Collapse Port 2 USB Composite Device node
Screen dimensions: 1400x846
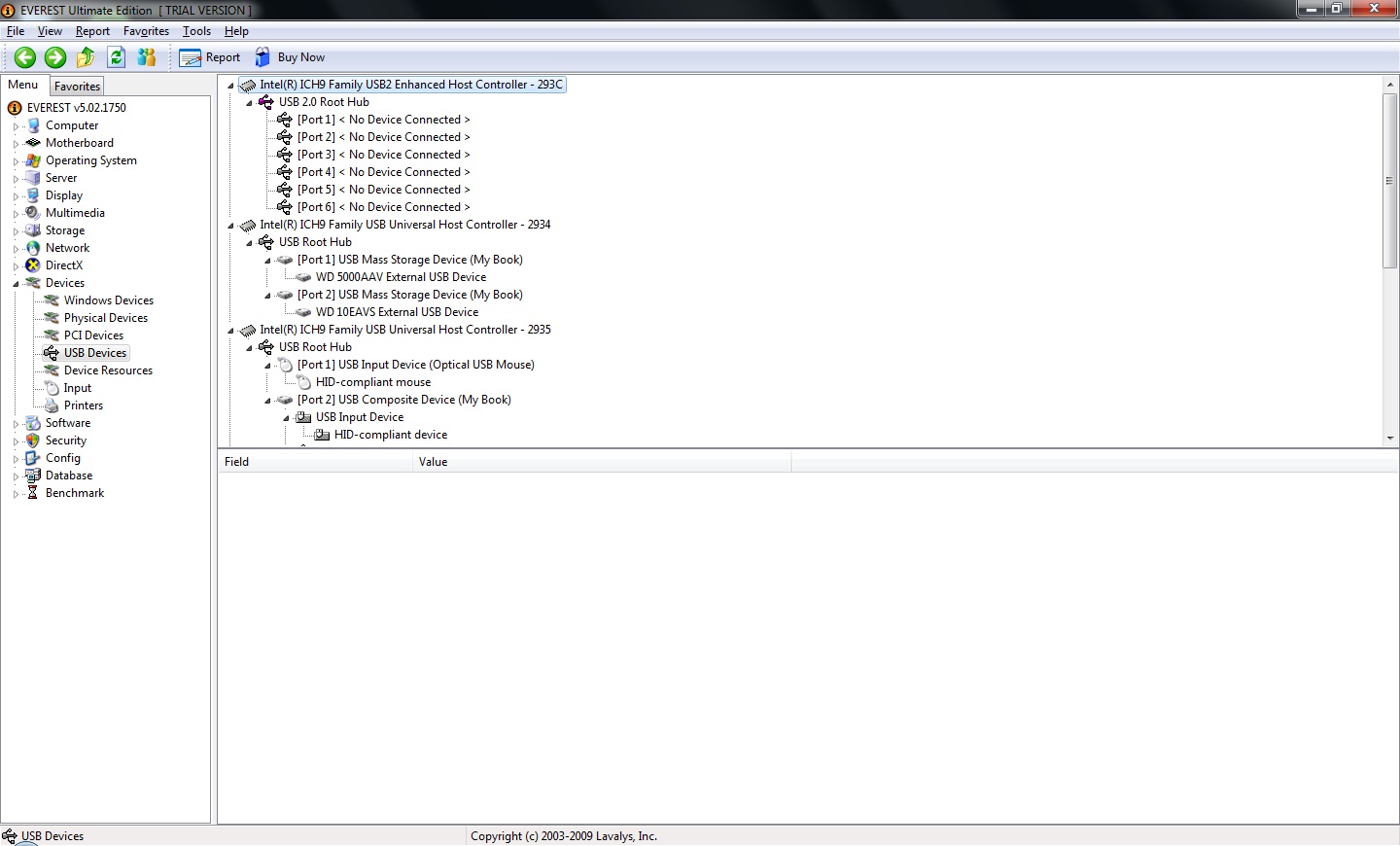coord(267,401)
